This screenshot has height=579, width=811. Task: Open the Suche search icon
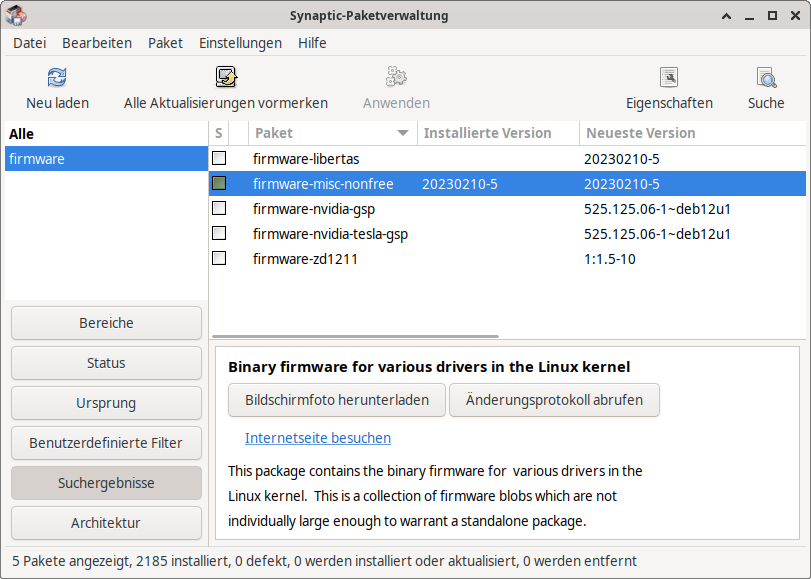(x=766, y=78)
